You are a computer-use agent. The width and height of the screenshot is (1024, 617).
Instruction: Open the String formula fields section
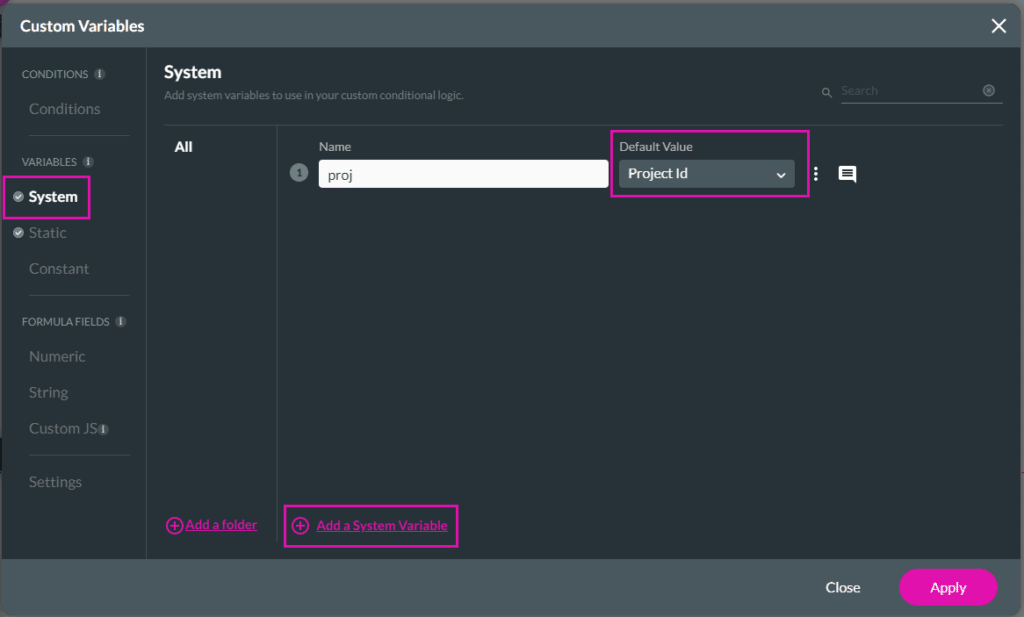click(48, 393)
